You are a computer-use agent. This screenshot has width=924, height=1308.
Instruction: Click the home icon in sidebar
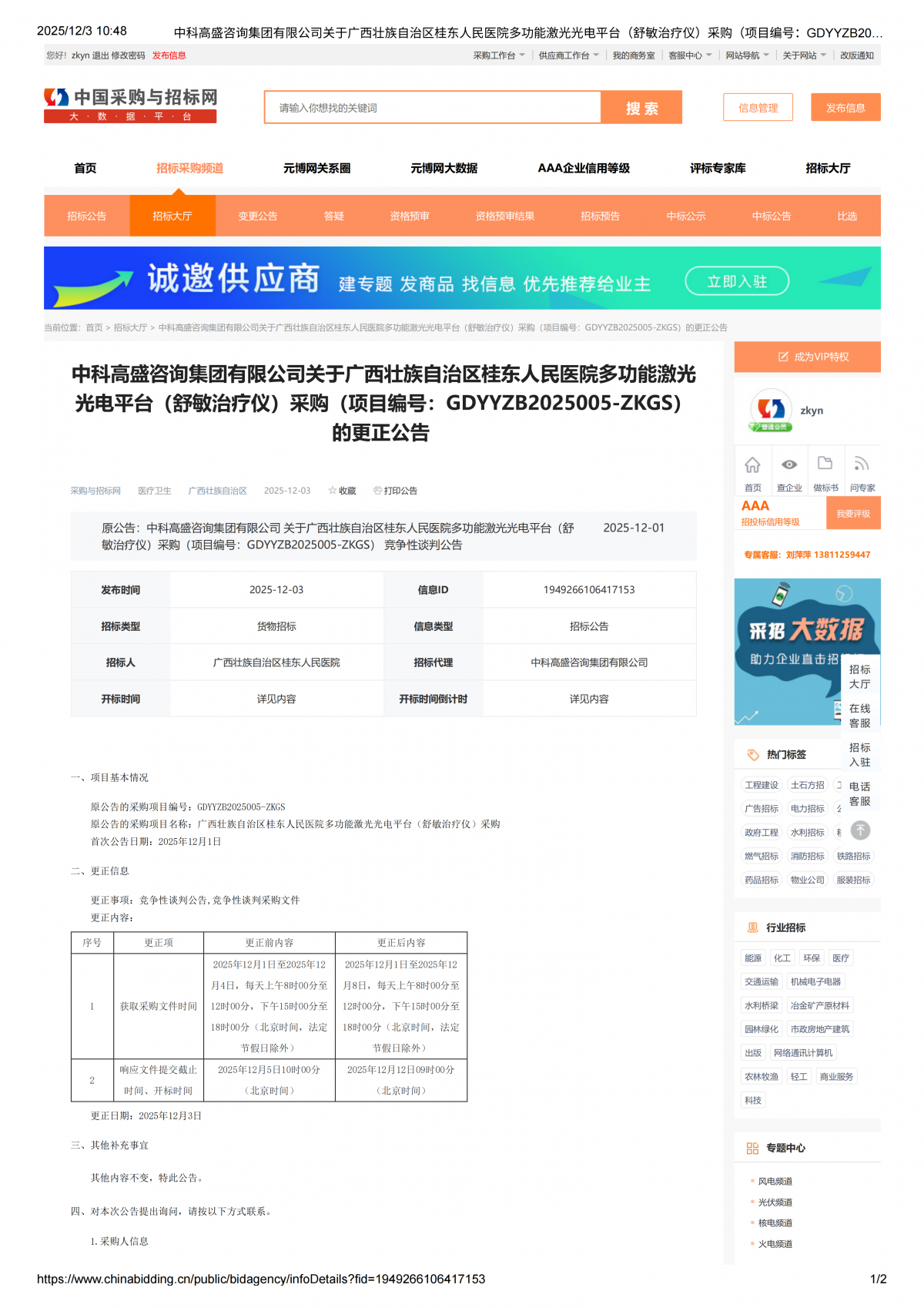[752, 465]
